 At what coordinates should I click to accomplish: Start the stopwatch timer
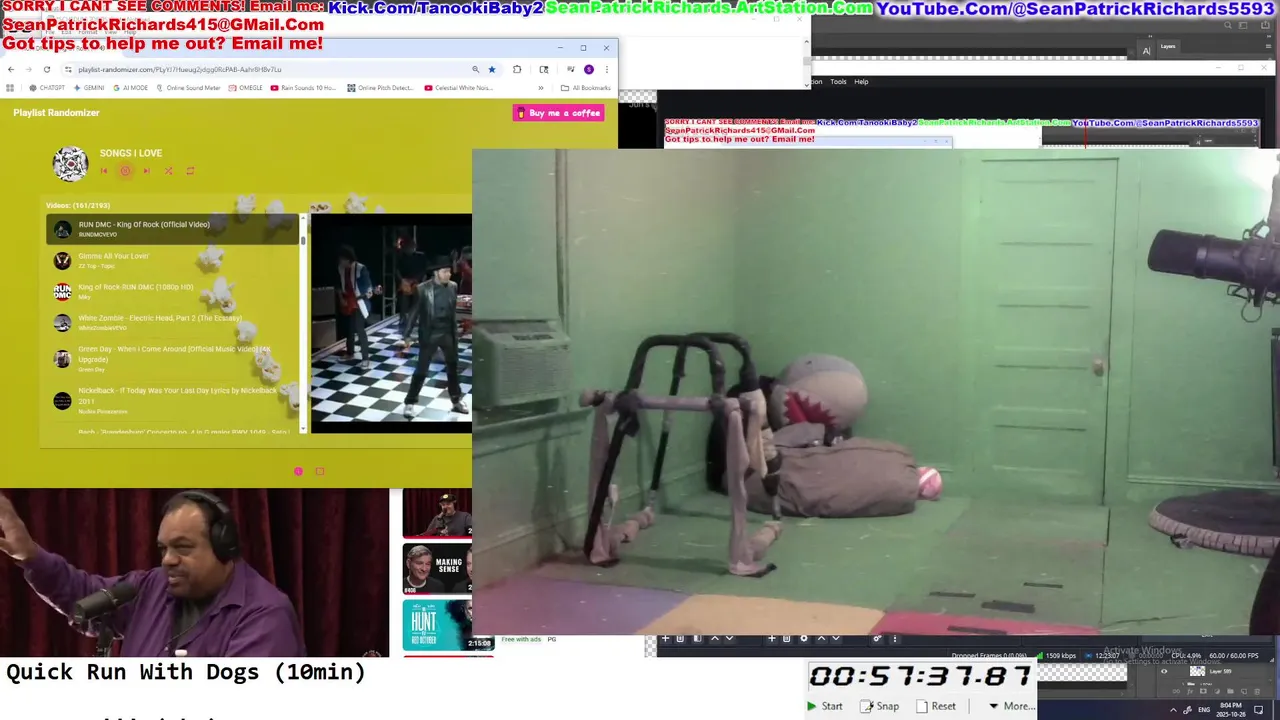pyautogui.click(x=825, y=706)
